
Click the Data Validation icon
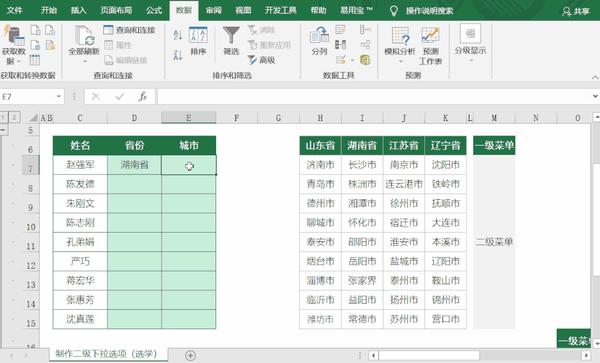tap(341, 60)
